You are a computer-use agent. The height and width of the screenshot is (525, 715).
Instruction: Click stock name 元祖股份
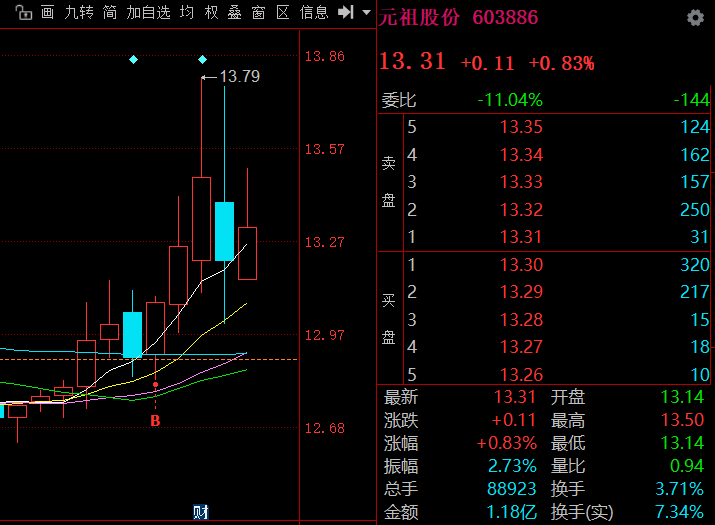coord(419,17)
